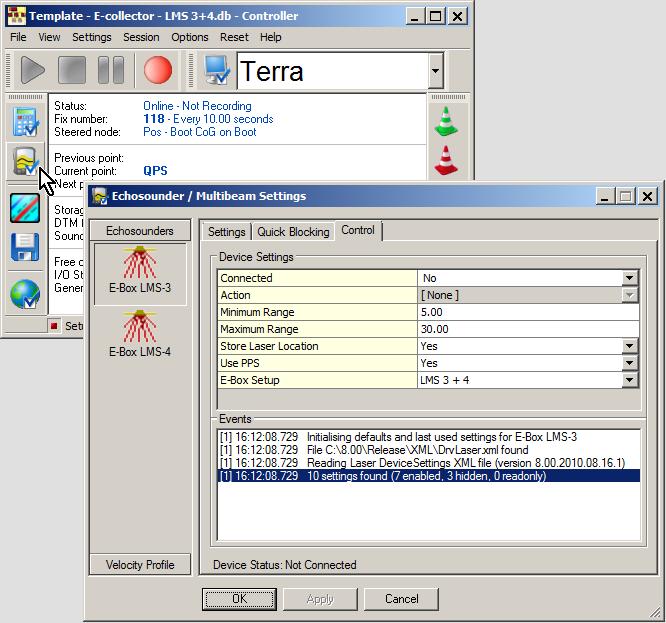Click the Maximum Range value field
Image resolution: width=666 pixels, height=623 pixels.
[527, 330]
